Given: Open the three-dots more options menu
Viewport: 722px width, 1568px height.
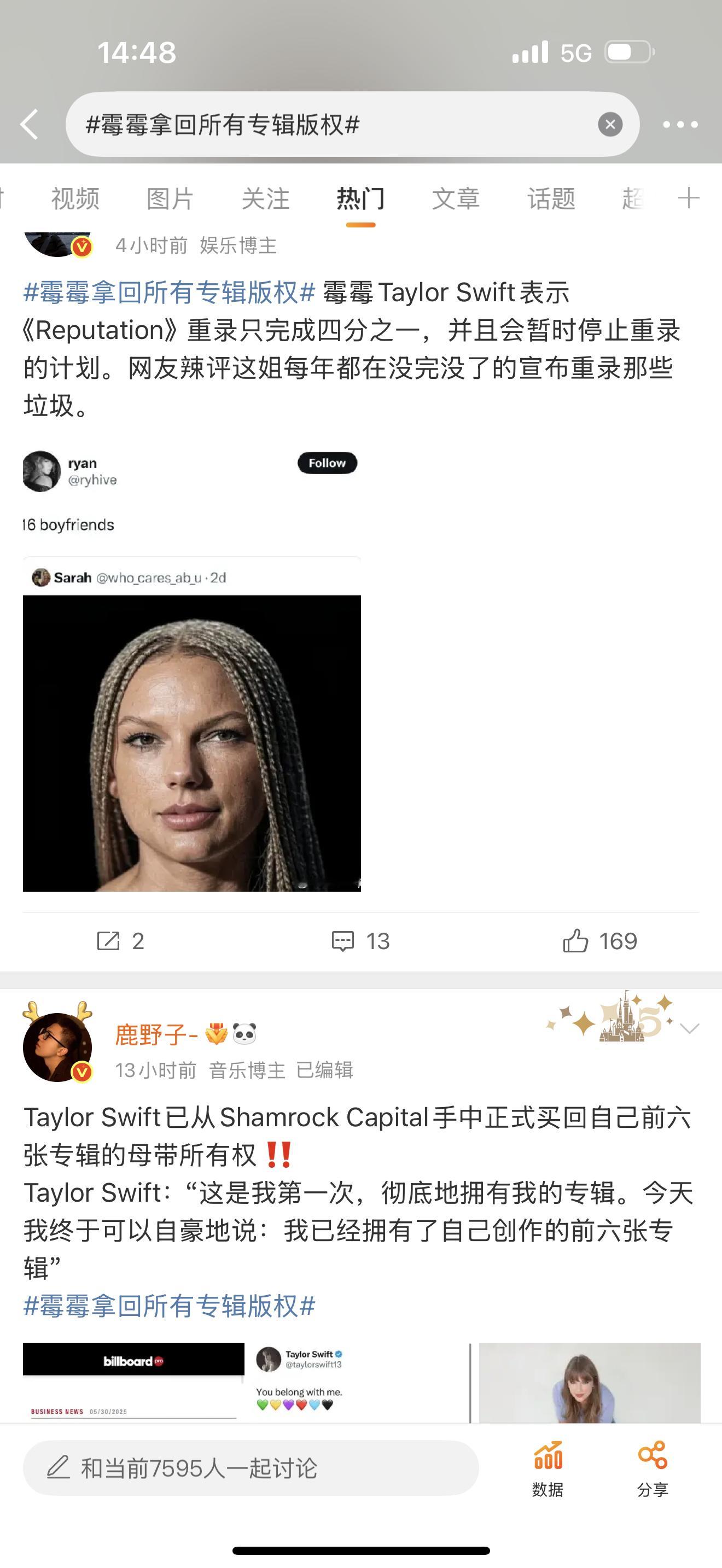Looking at the screenshot, I should [680, 125].
